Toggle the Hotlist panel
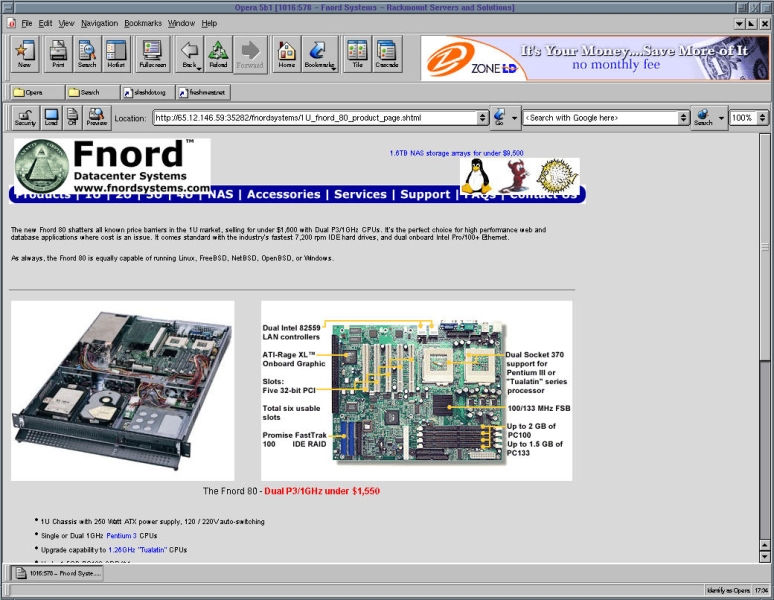The height and width of the screenshot is (600, 774). tap(116, 54)
